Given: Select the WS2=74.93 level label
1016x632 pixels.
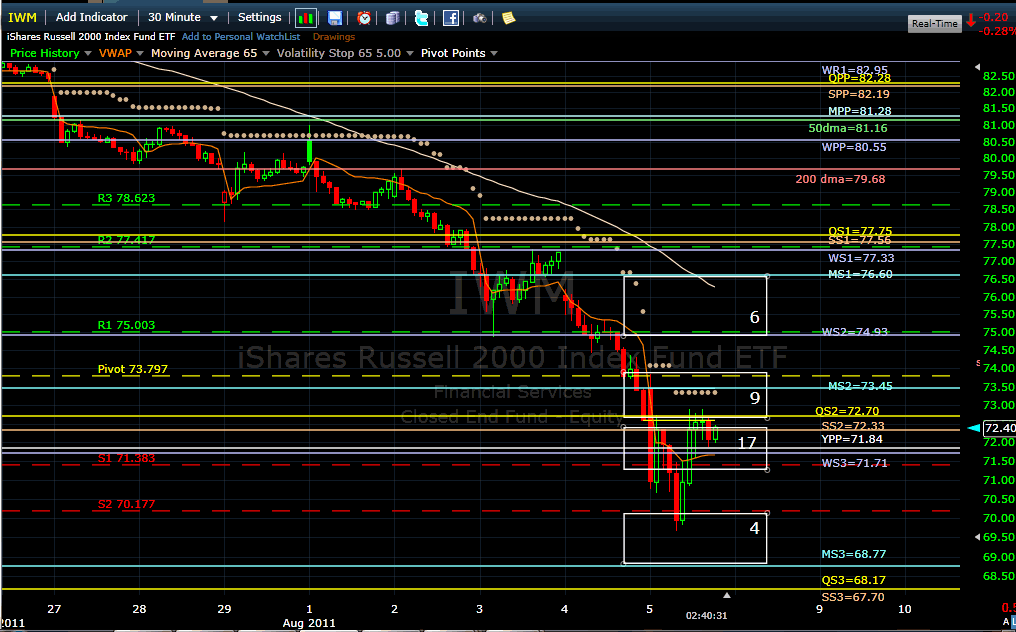Looking at the screenshot, I should [x=855, y=332].
